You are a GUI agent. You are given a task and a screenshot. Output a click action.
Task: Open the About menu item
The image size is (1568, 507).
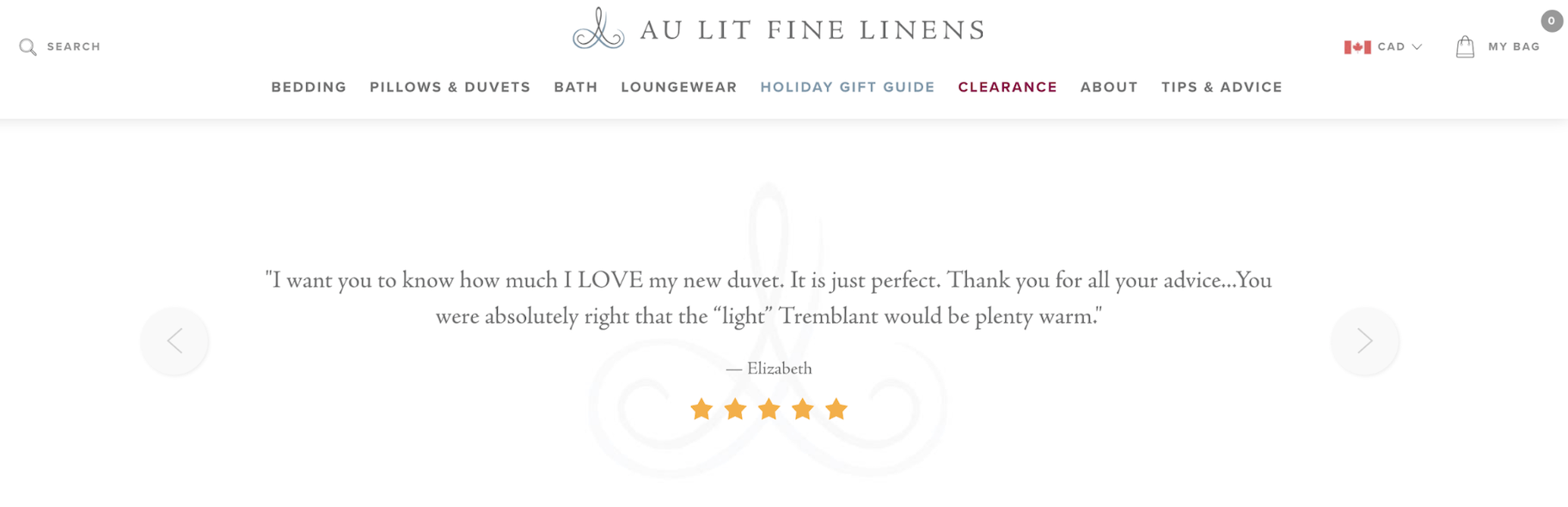coord(1108,88)
